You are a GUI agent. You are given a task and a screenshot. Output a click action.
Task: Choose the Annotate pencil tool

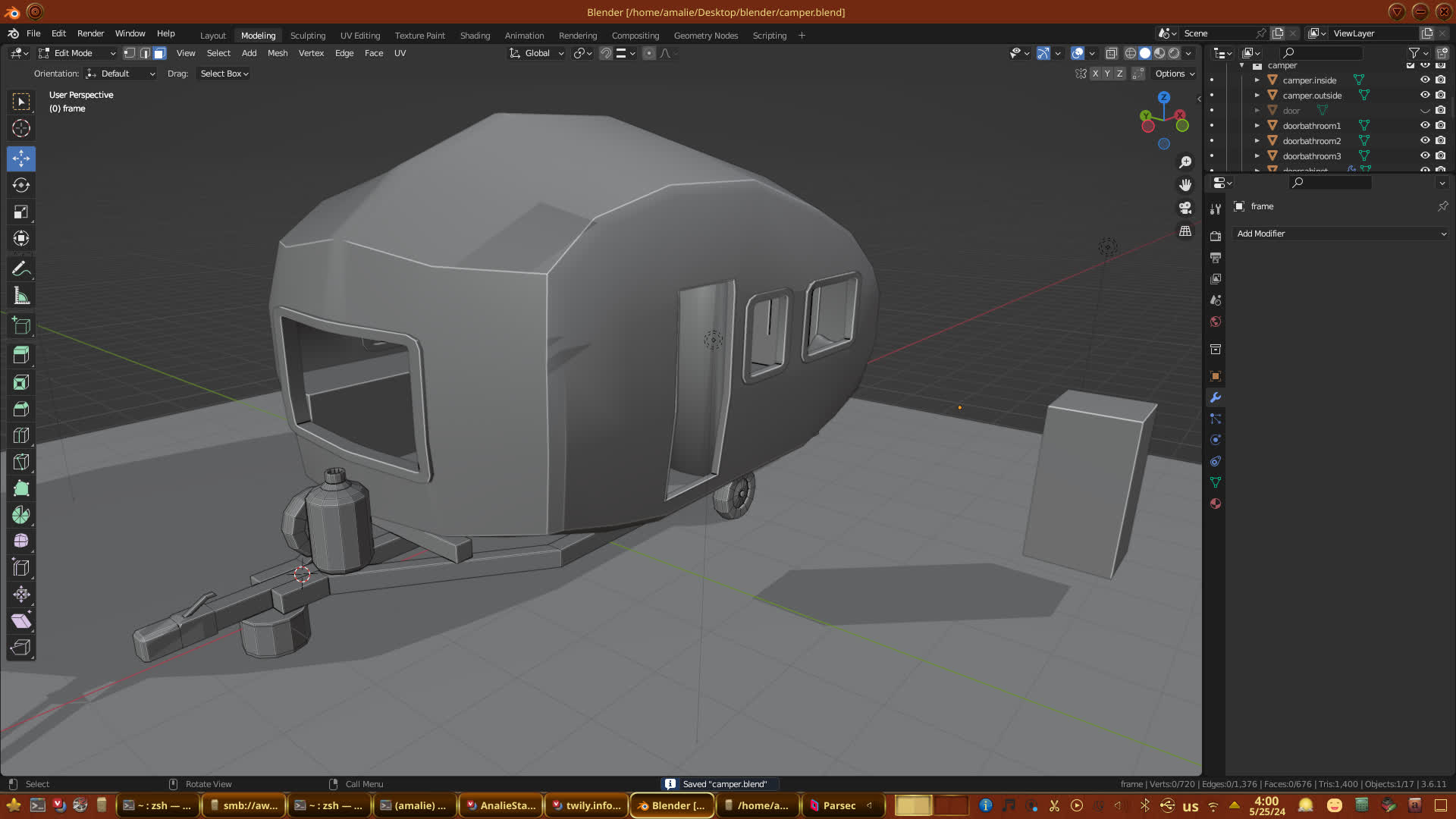tap(21, 269)
